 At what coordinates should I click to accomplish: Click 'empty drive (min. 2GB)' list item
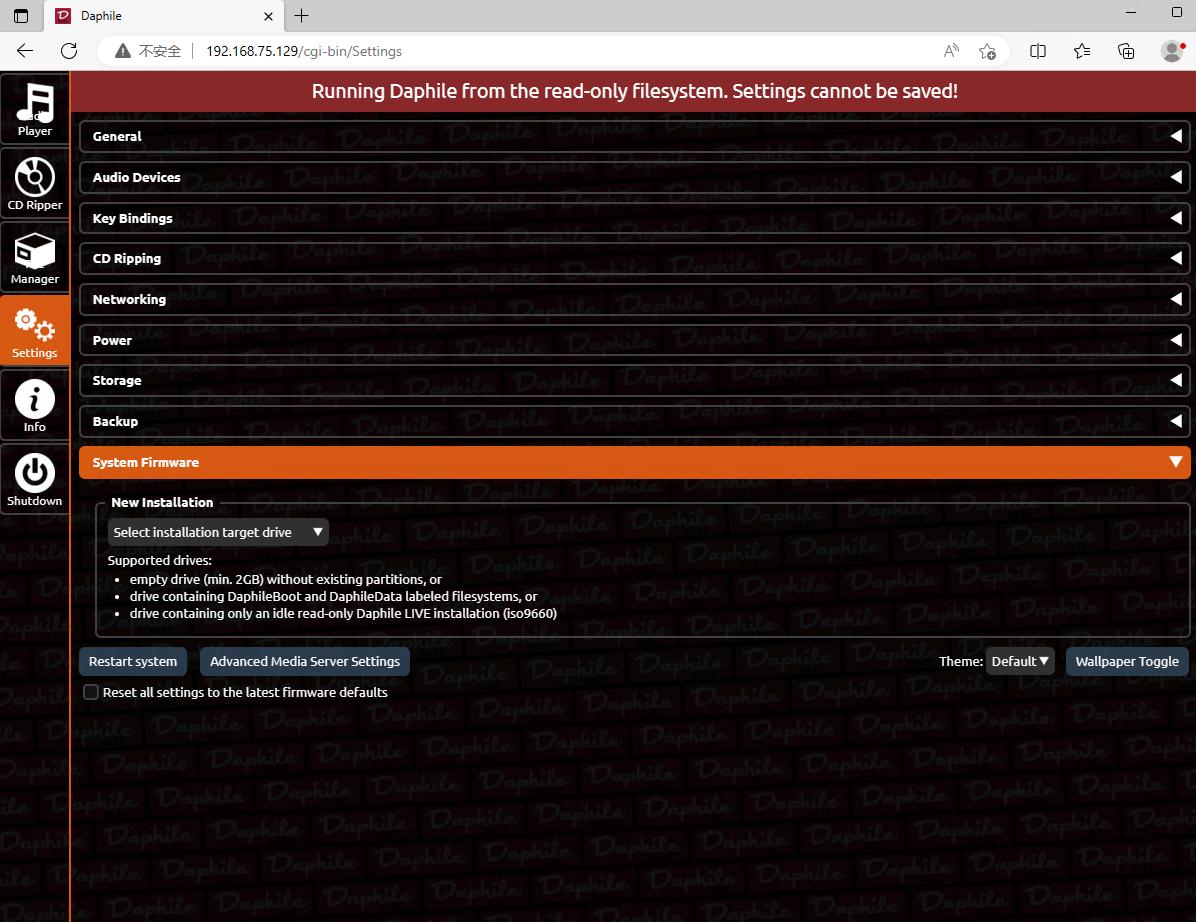[x=285, y=580]
